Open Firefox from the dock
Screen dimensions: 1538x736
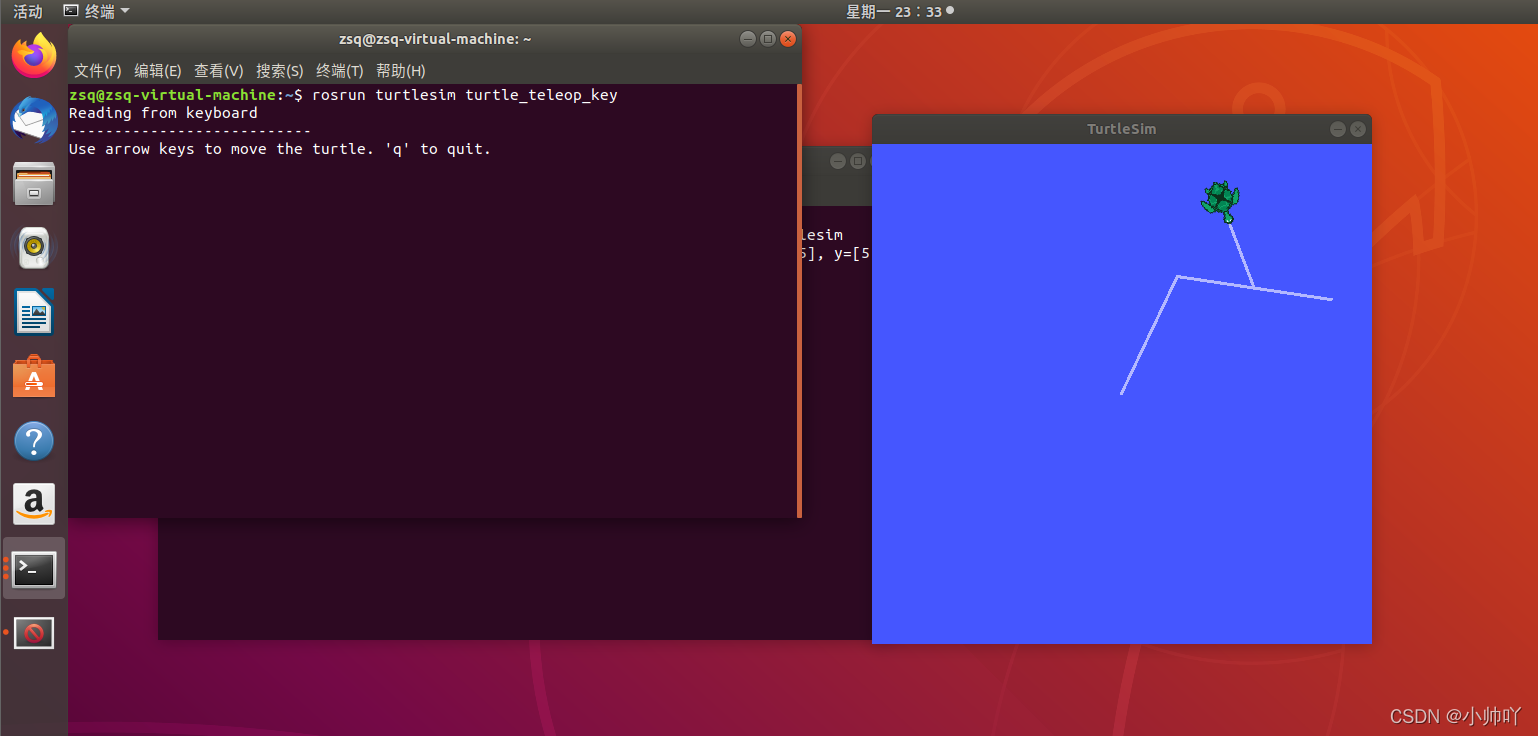point(34,55)
